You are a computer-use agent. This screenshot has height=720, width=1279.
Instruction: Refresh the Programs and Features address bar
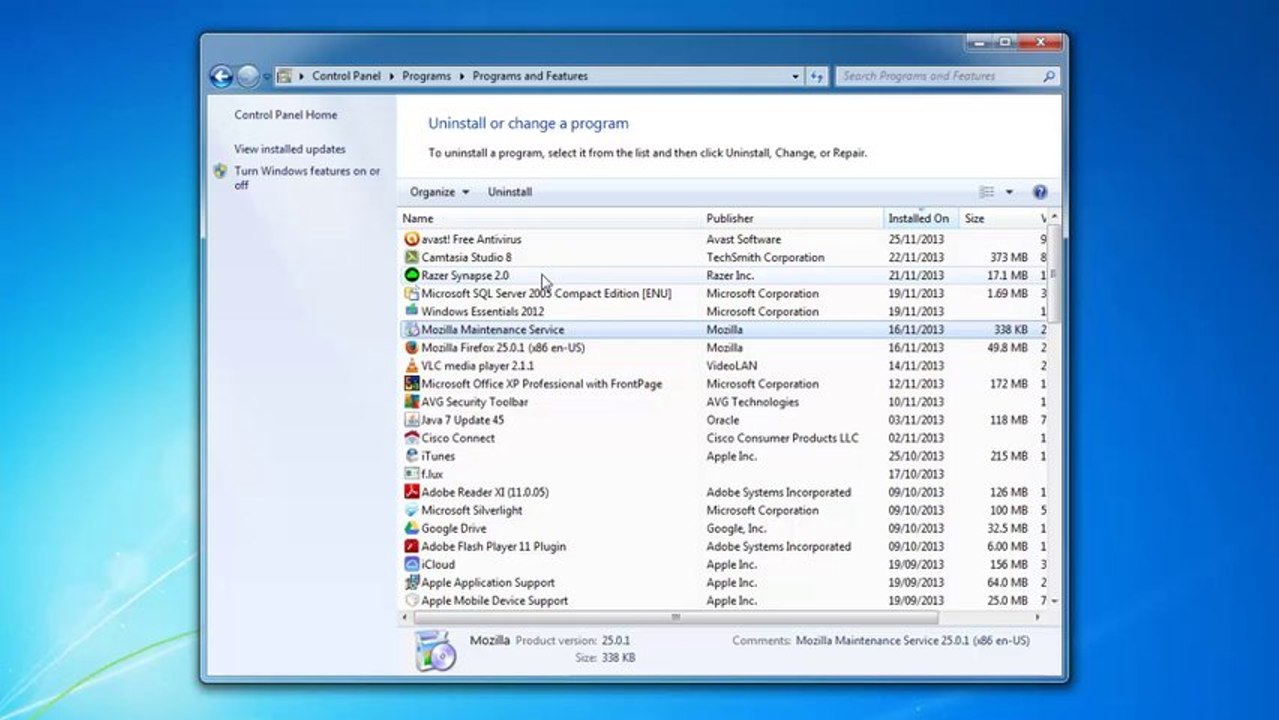click(x=817, y=76)
